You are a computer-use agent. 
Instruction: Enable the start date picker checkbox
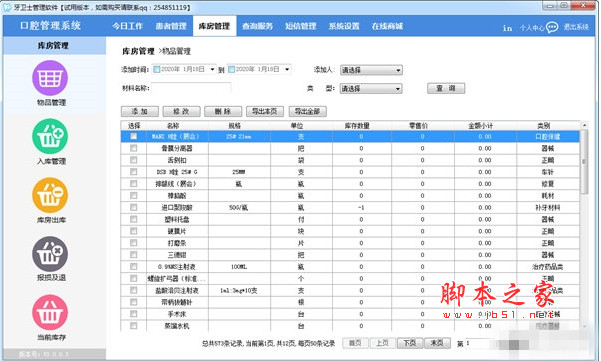(x=156, y=69)
